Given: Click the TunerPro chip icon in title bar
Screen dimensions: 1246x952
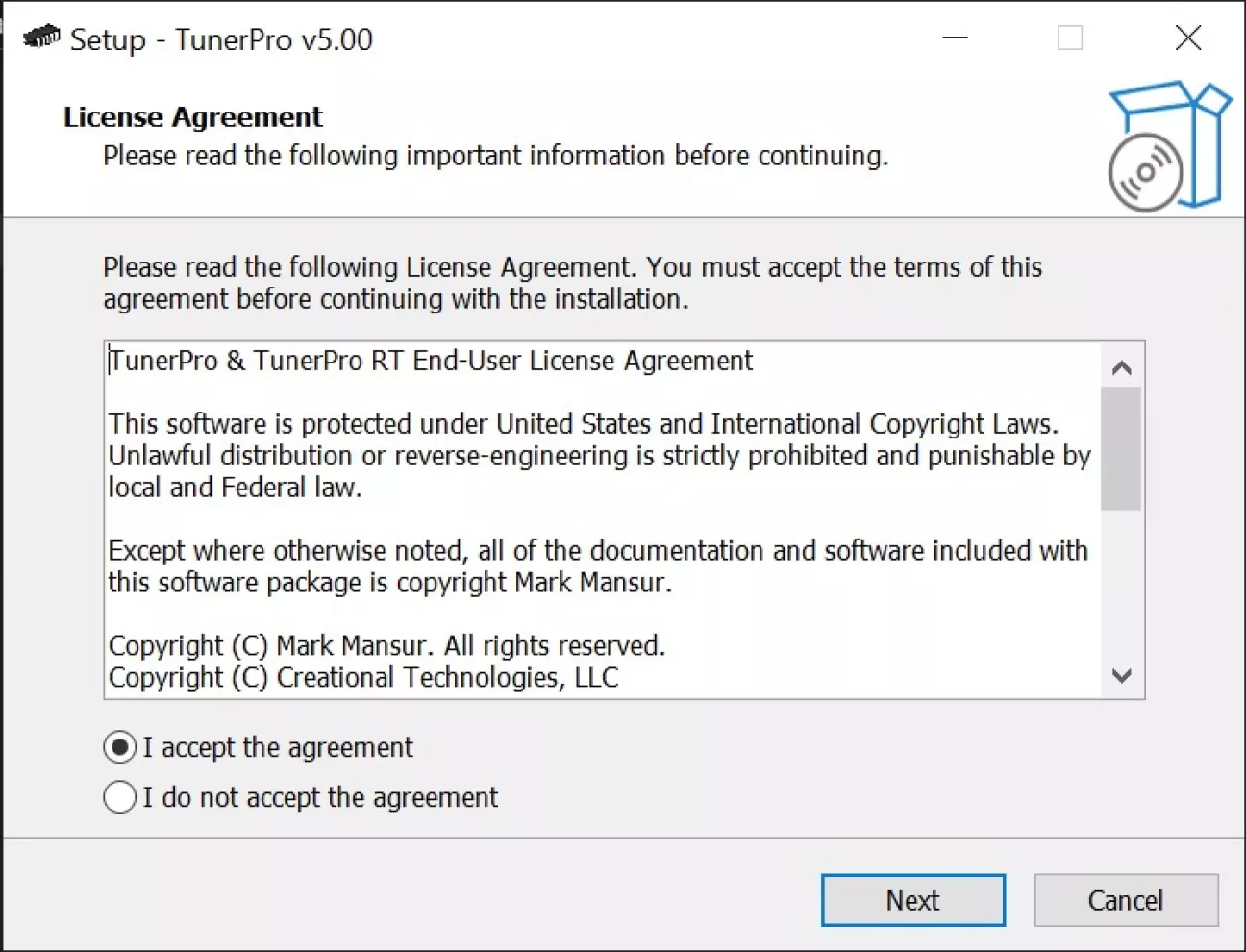Looking at the screenshot, I should point(40,38).
